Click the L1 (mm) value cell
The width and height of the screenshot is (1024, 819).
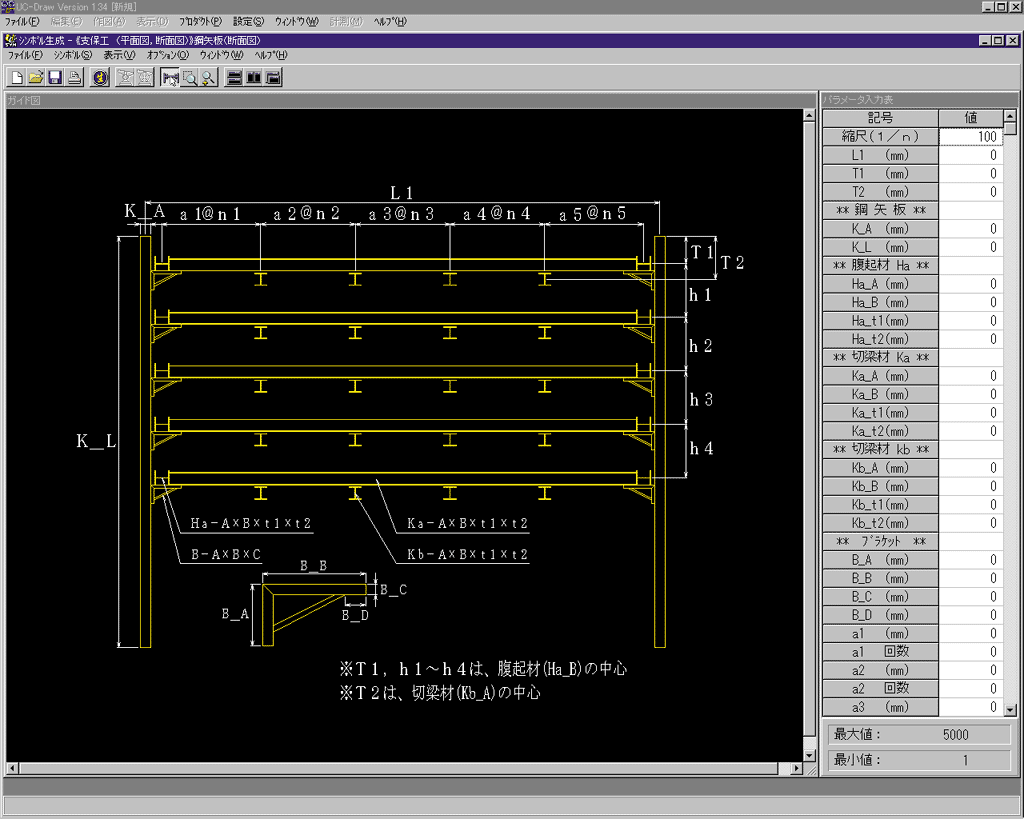tap(970, 156)
